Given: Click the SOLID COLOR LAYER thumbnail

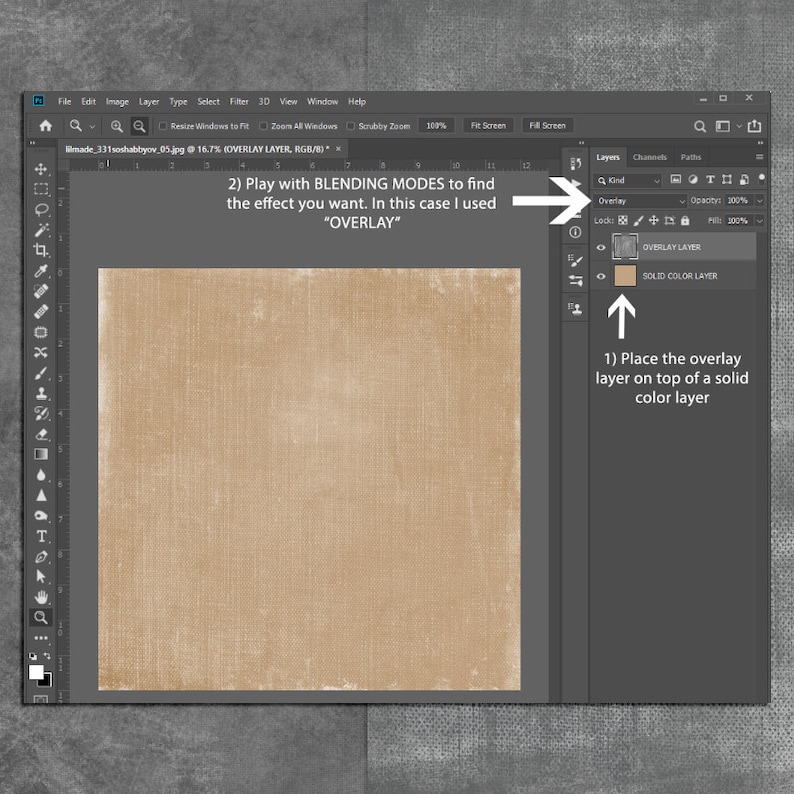Looking at the screenshot, I should pos(625,276).
